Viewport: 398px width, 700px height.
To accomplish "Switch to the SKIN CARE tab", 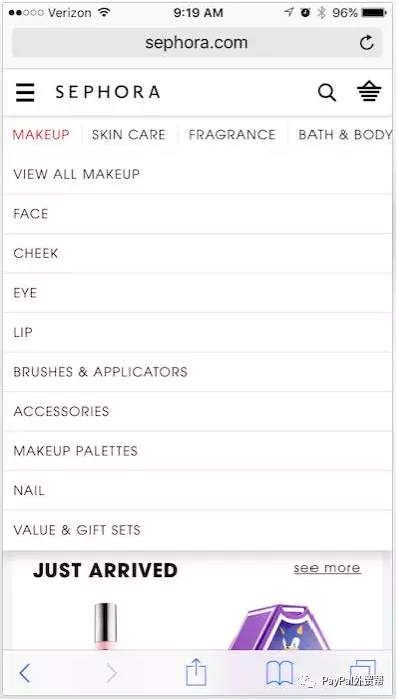I will pos(129,134).
